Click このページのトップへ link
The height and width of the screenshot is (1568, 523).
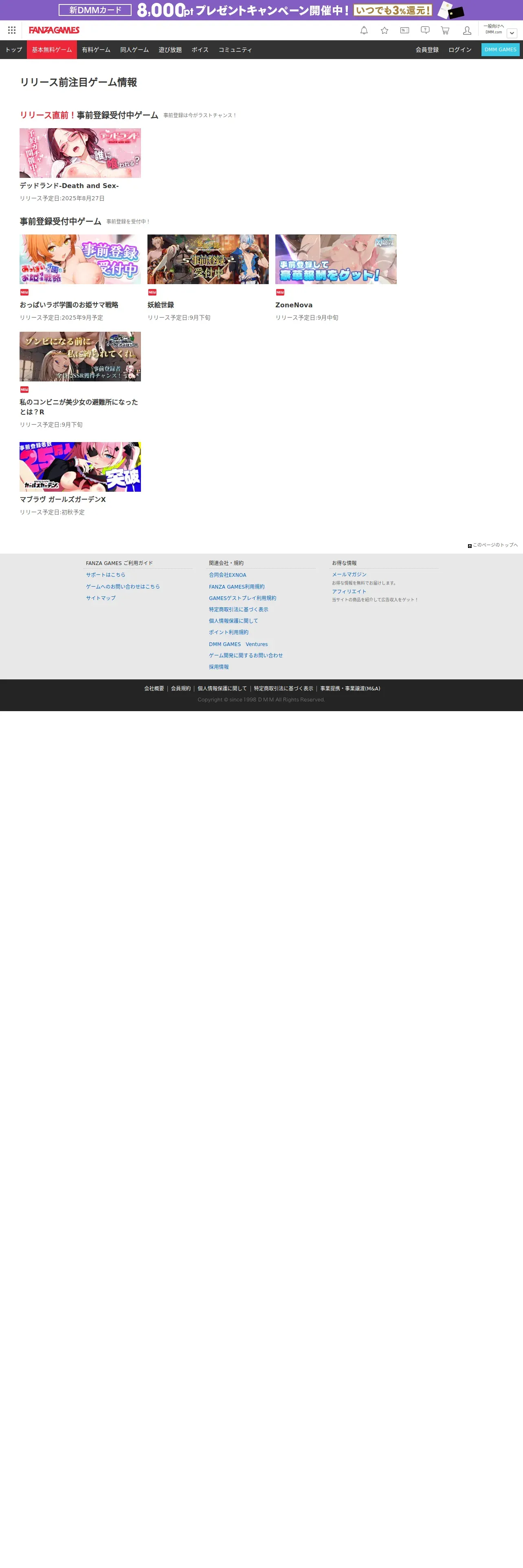click(x=495, y=545)
